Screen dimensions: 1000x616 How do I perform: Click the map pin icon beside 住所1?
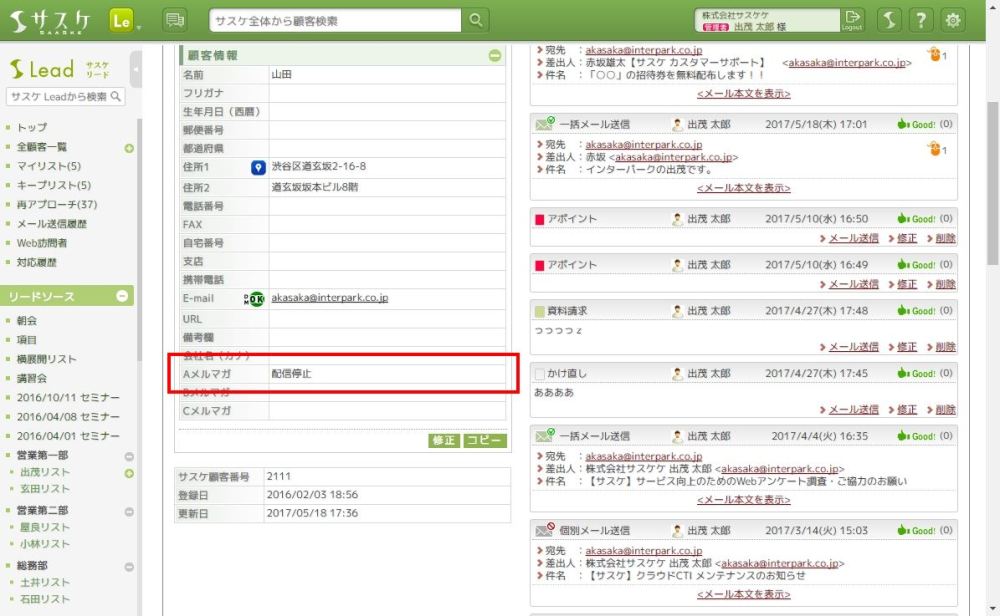pos(258,167)
